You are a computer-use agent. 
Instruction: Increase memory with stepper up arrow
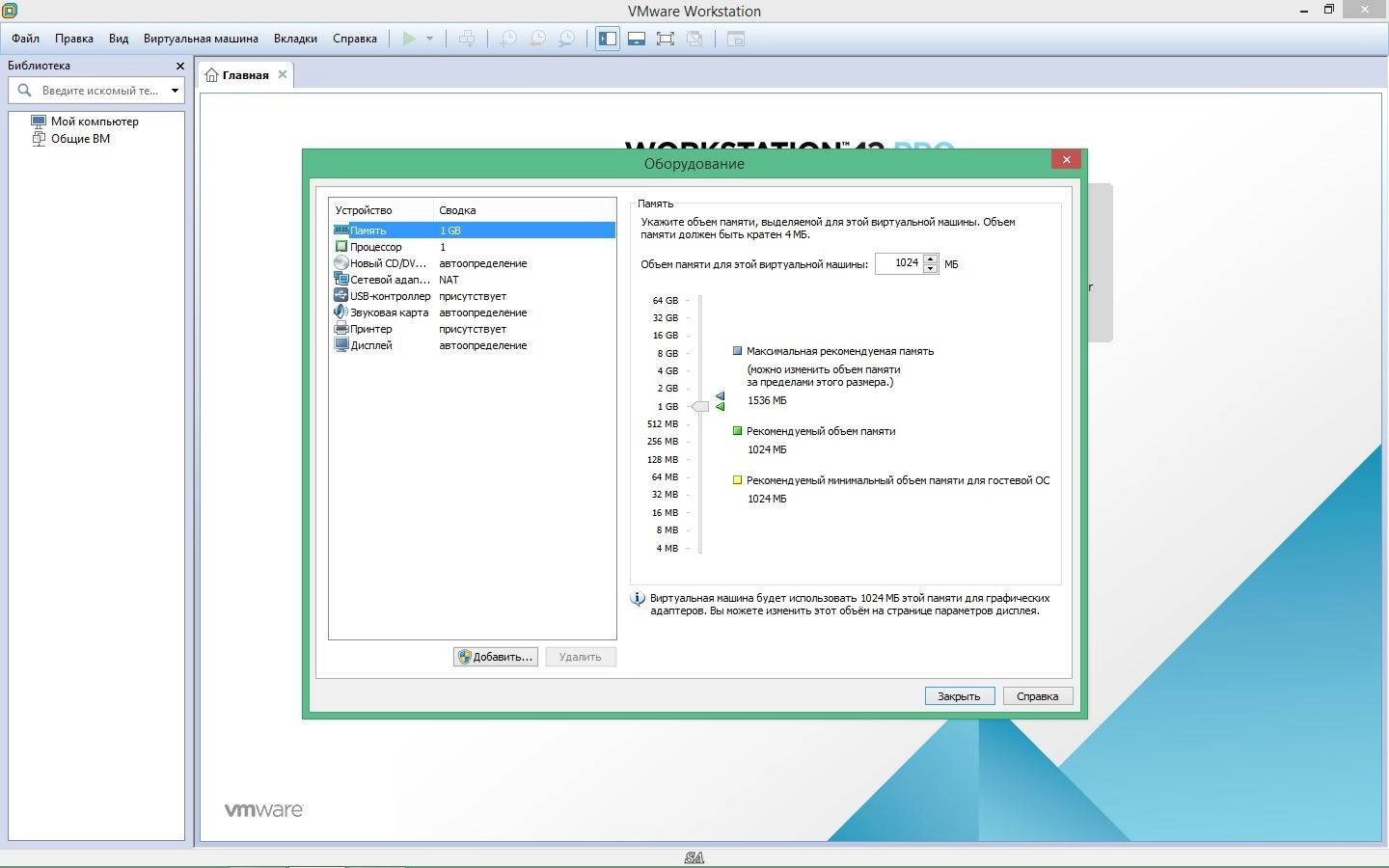pos(930,258)
